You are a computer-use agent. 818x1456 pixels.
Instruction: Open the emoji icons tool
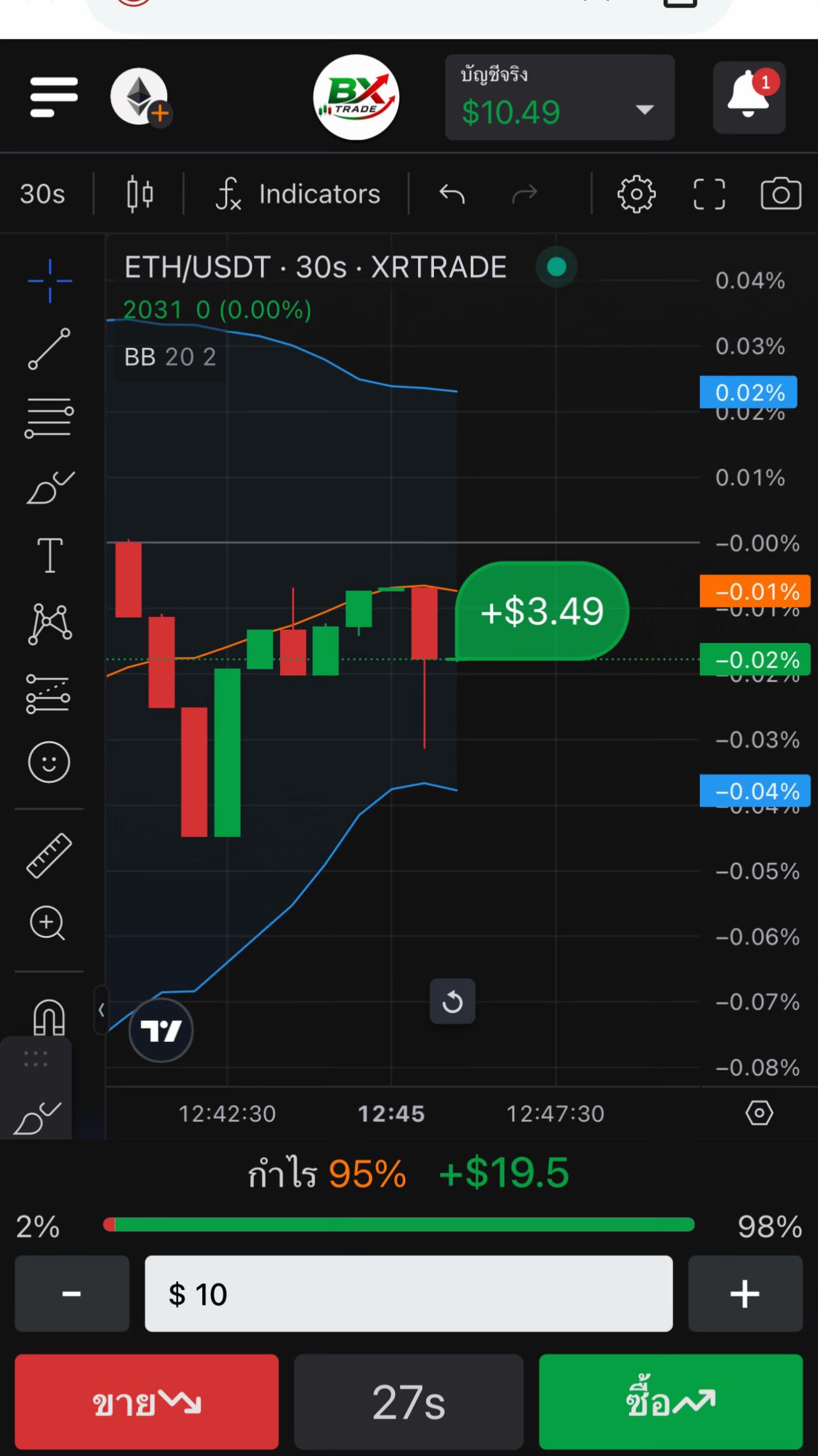click(x=49, y=762)
